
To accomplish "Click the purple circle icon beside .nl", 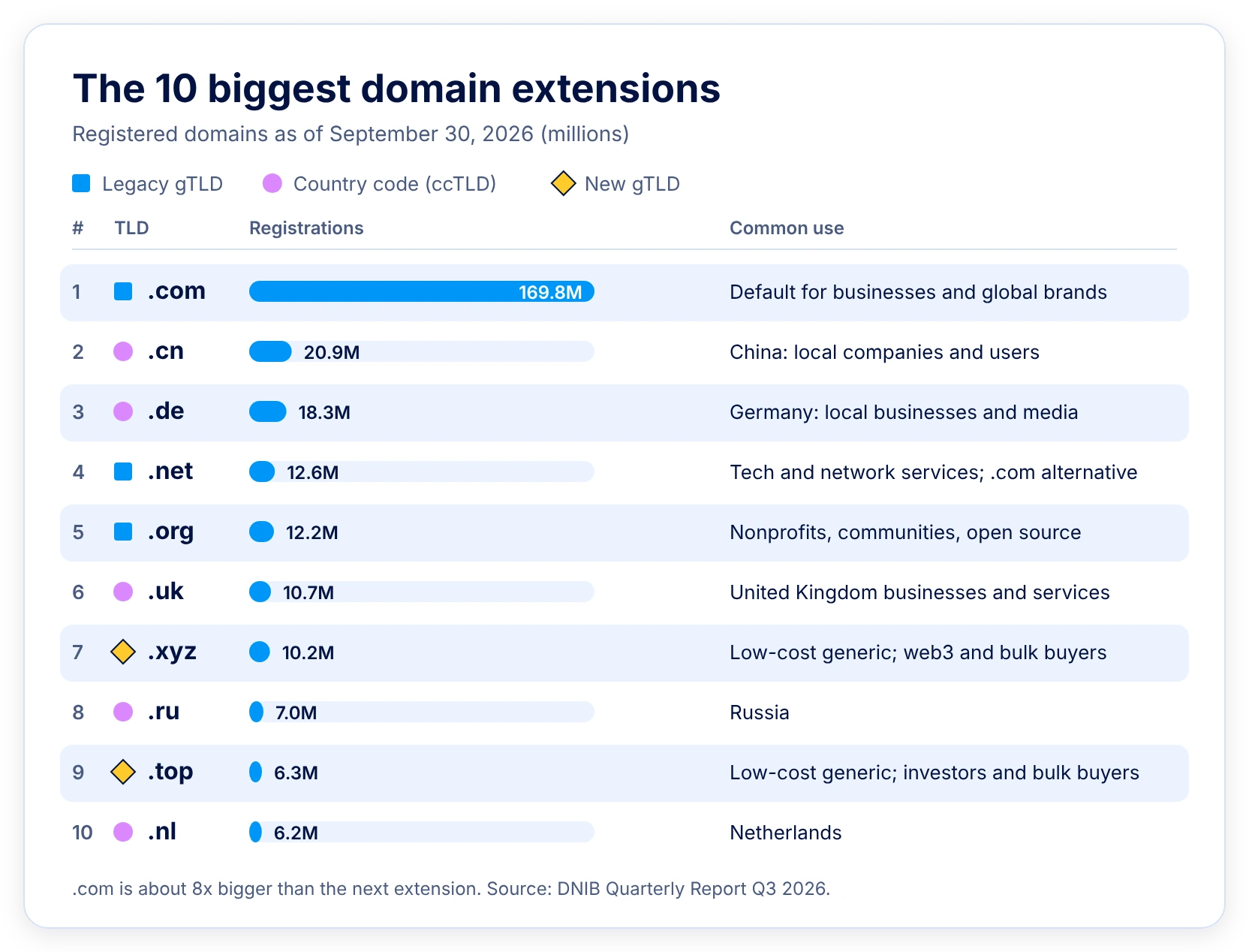I will tap(123, 832).
